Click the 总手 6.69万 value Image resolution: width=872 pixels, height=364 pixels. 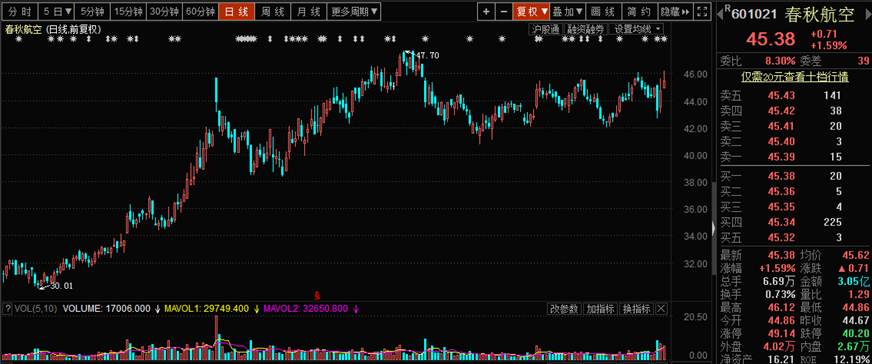[x=778, y=281]
